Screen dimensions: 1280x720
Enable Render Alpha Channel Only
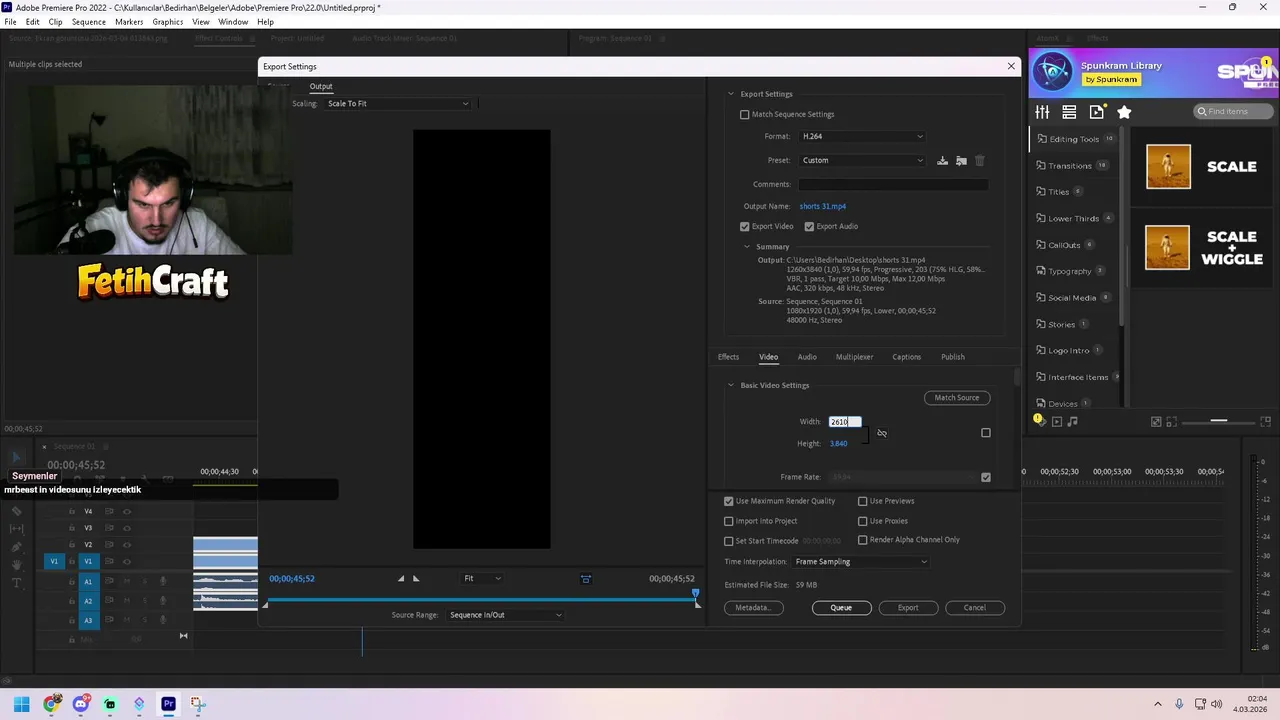[863, 540]
